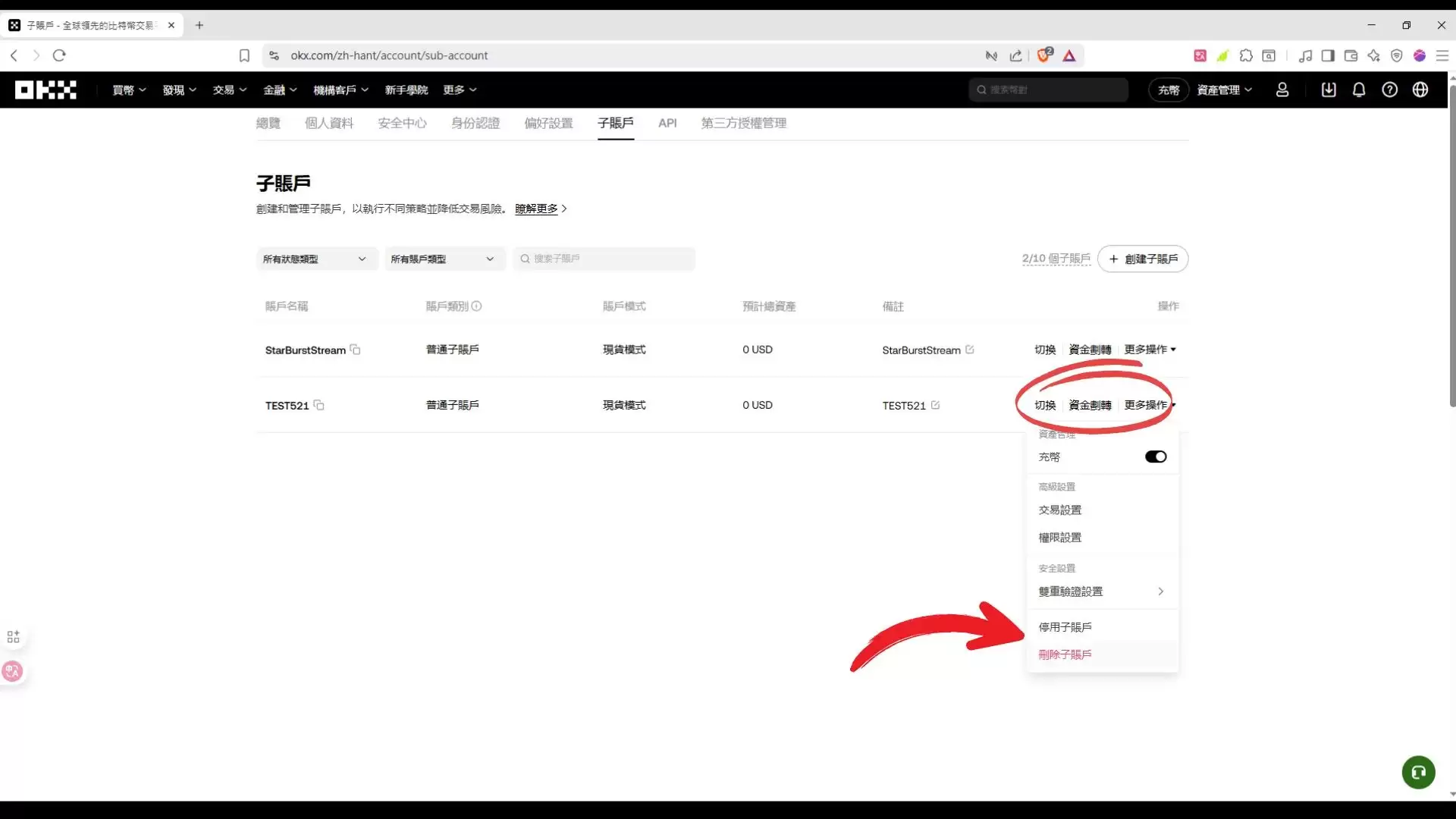Select 停用子賬戶 from the menu
This screenshot has height=819, width=1456.
coord(1065,626)
